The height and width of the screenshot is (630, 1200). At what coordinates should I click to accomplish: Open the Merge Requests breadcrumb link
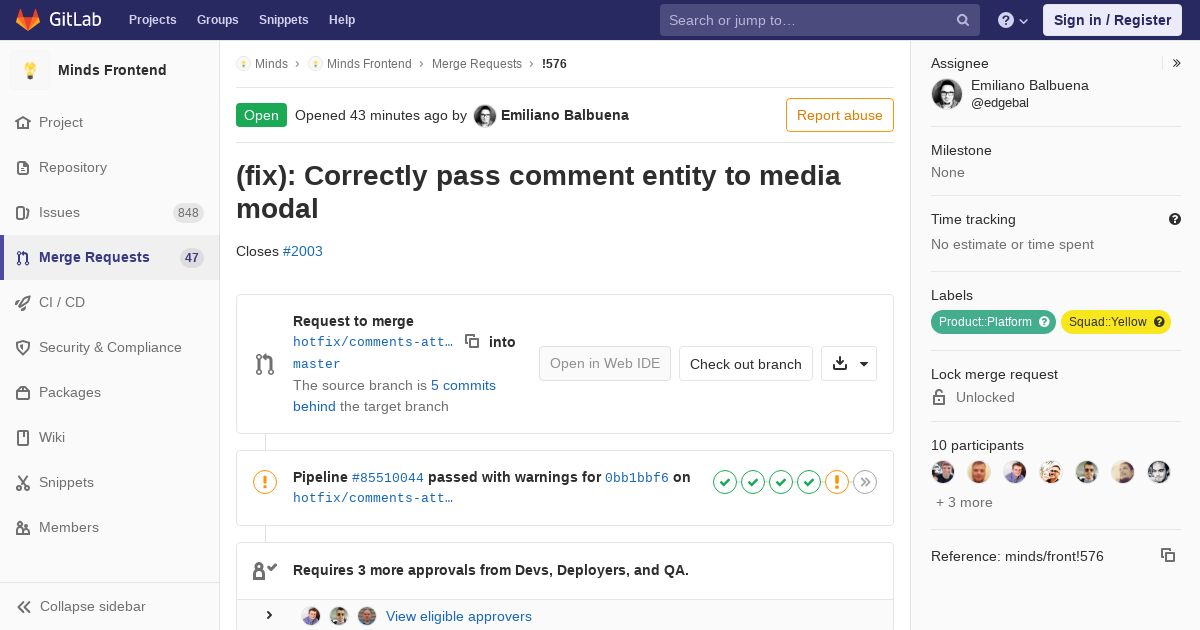coord(477,64)
